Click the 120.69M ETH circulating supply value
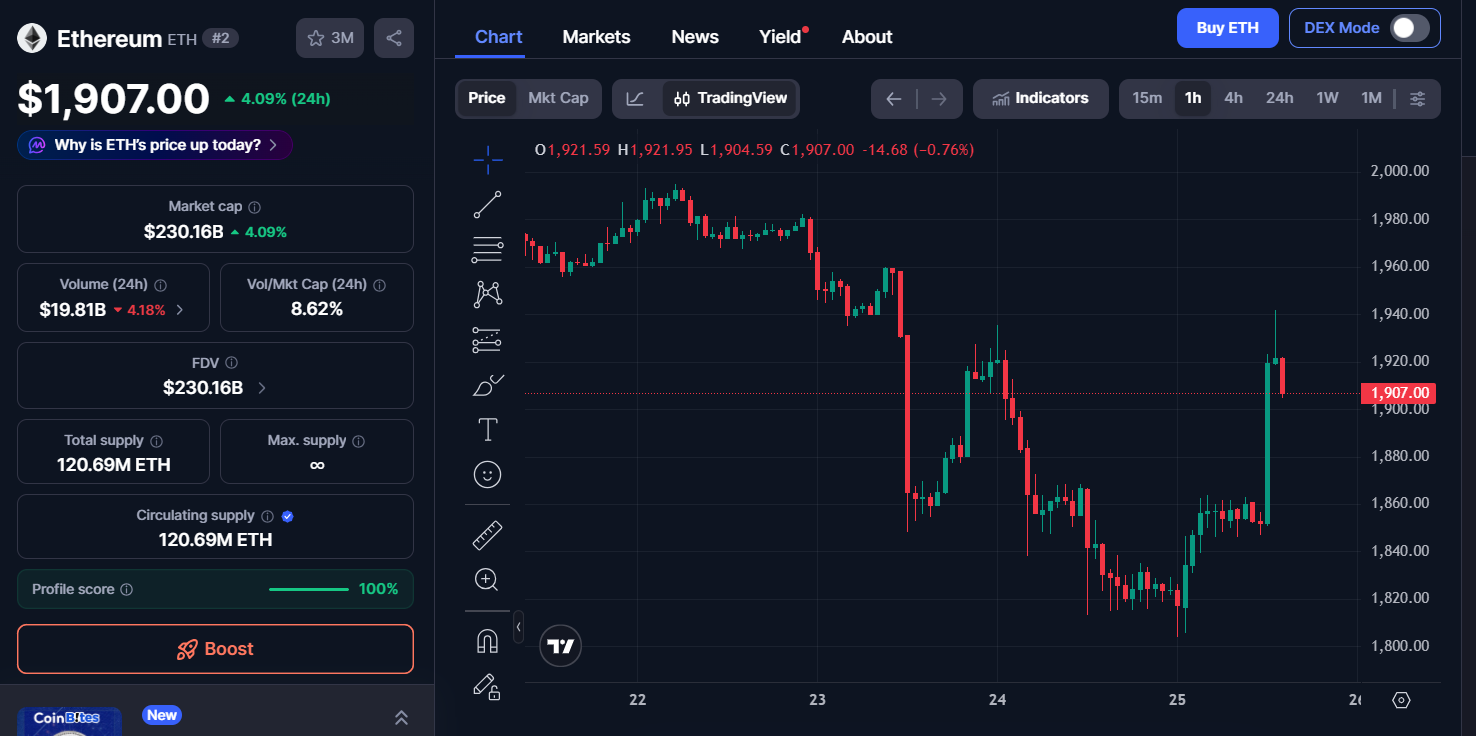The width and height of the screenshot is (1476, 736). point(215,540)
